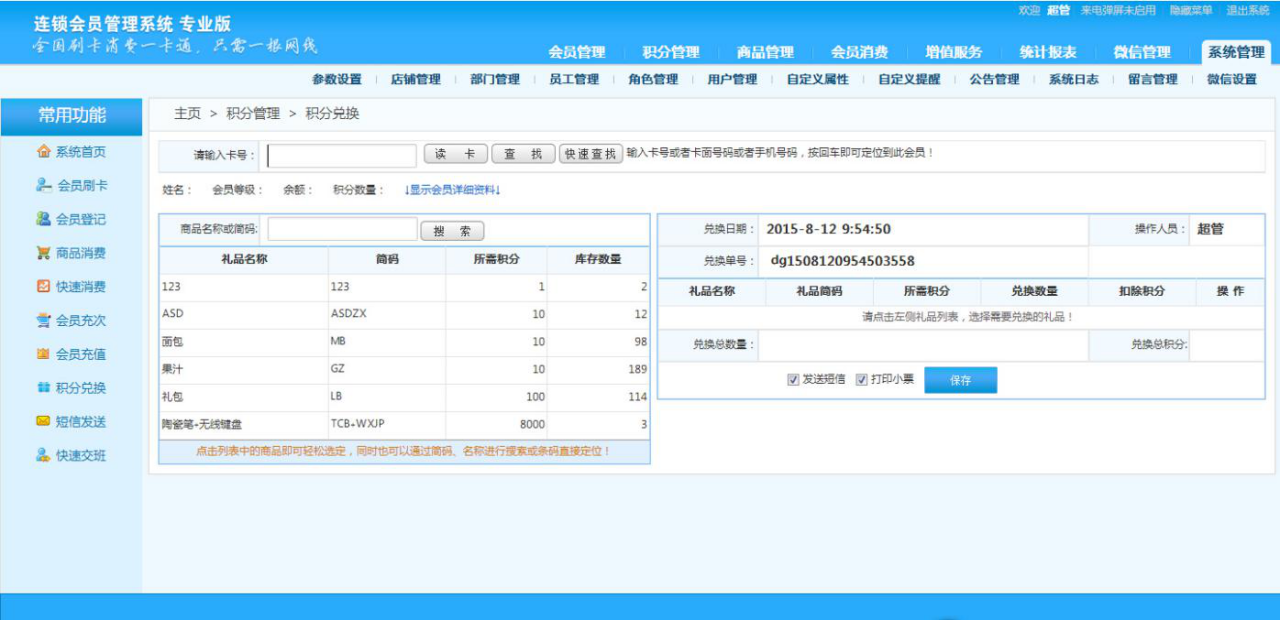Viewport: 1280px width, 620px height.
Task: Open the 增值服务 tab
Action: [x=953, y=52]
